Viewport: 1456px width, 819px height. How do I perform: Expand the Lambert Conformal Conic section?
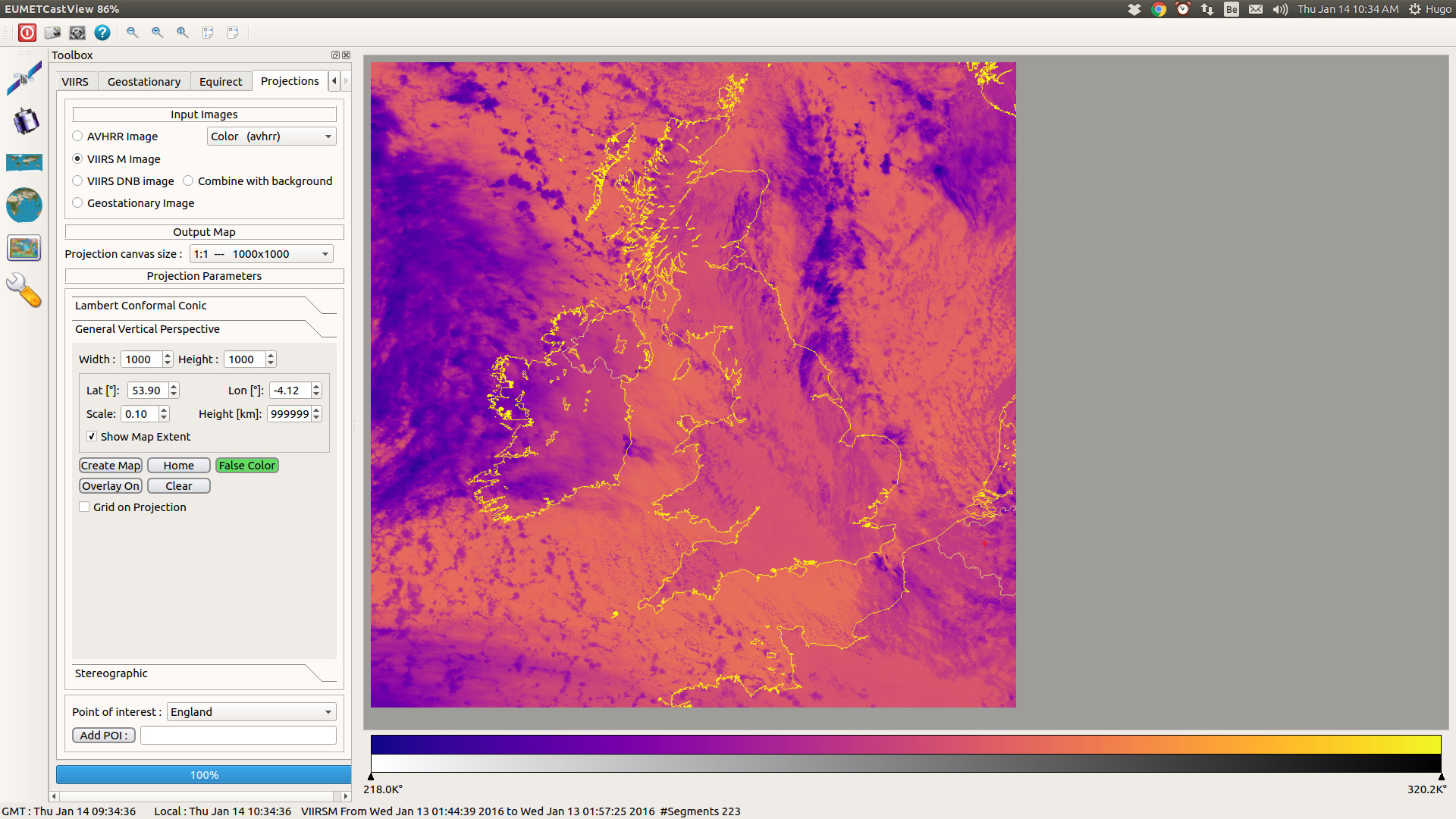204,306
